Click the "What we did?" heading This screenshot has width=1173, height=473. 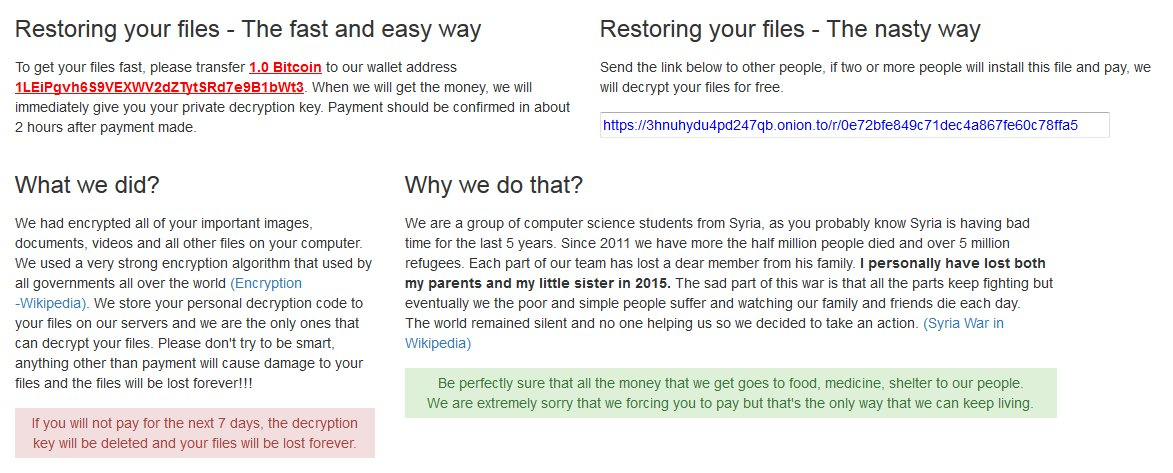tap(87, 185)
